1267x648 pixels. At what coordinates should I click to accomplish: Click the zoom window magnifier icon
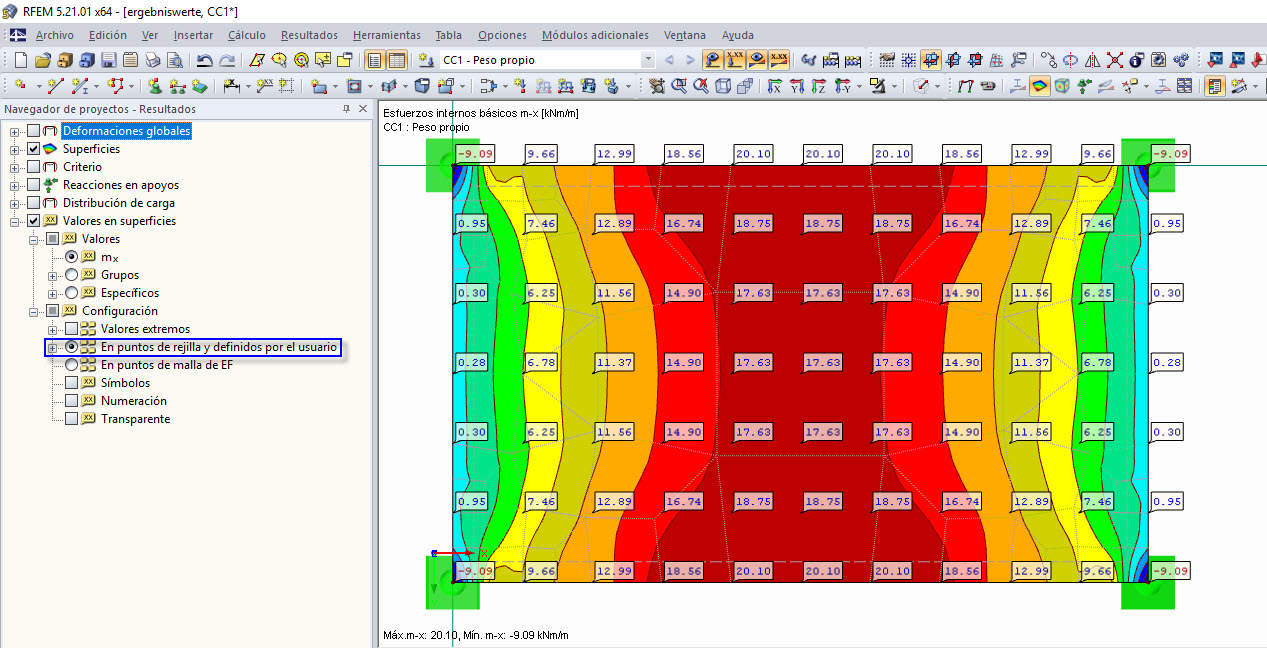tap(680, 86)
